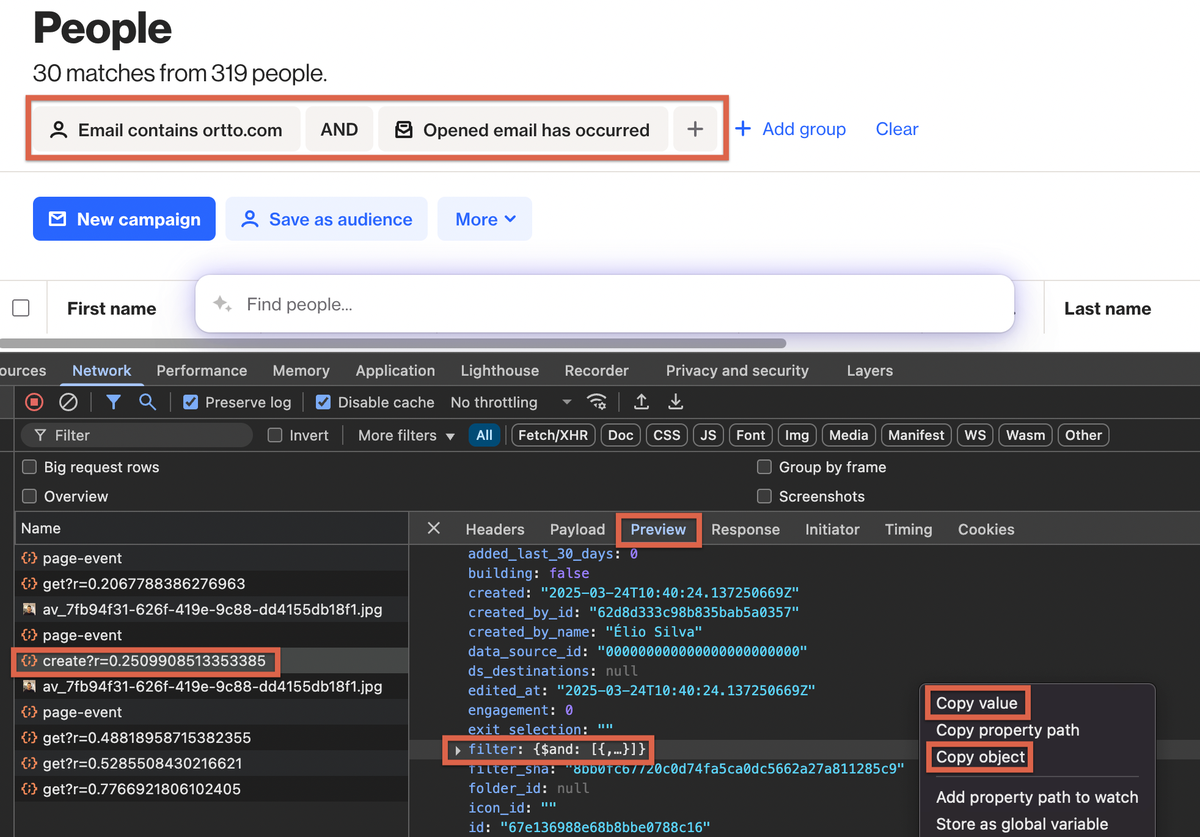Enable Big request rows
This screenshot has width=1200, height=837.
(29, 467)
